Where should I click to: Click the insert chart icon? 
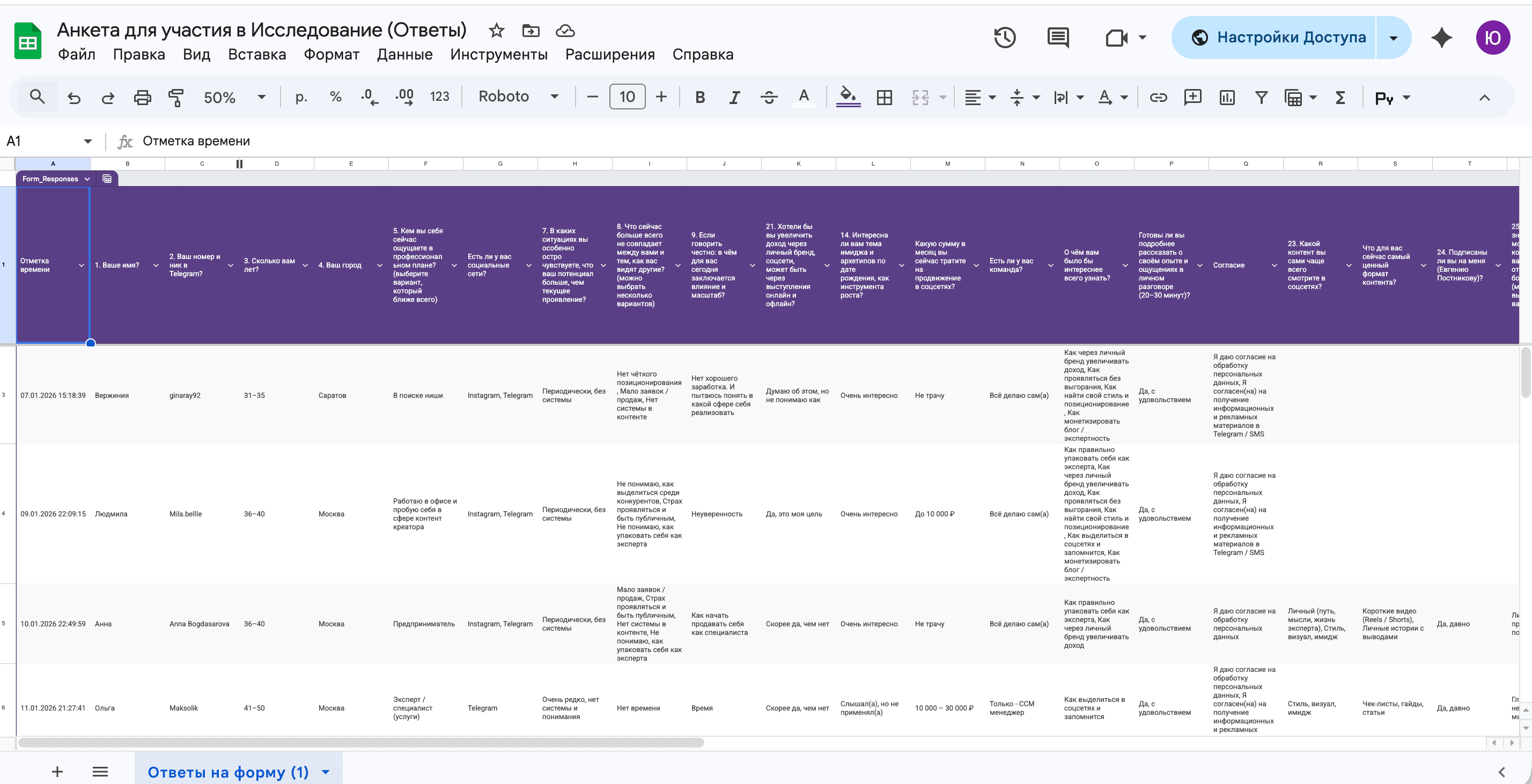(x=1227, y=97)
